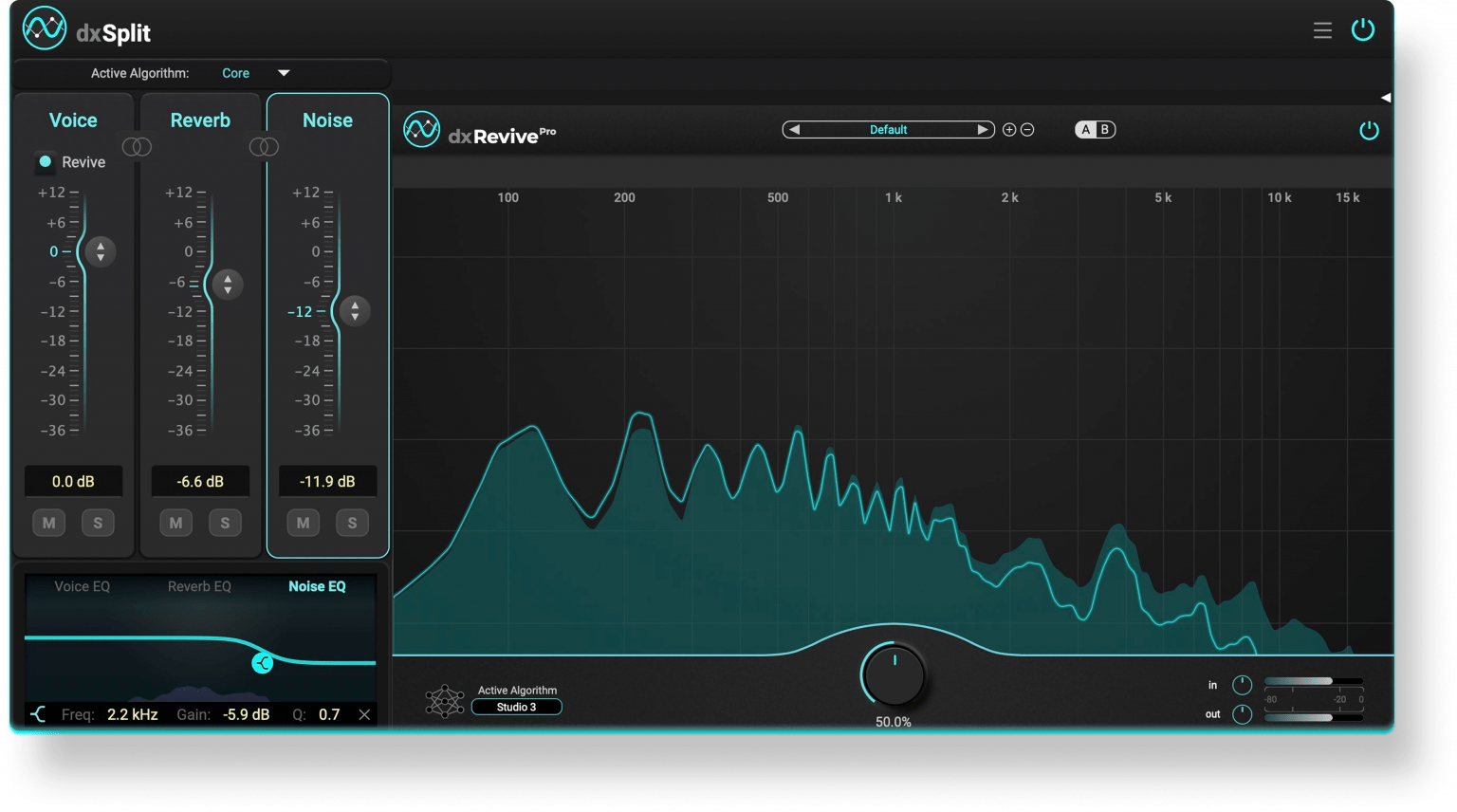Mute the Reverb channel
This screenshot has width=1457, height=812.
pos(176,523)
